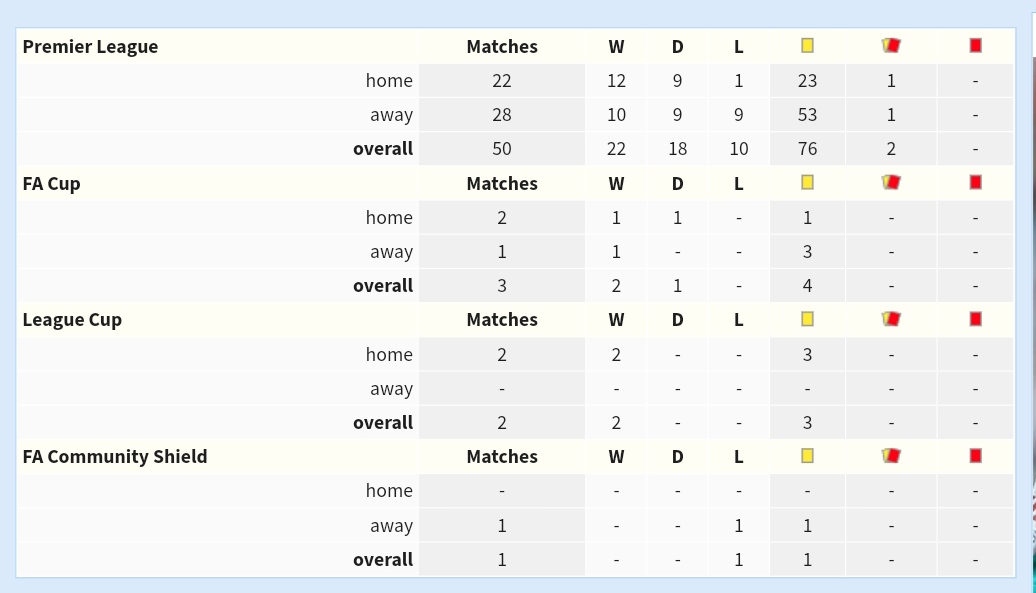Screen dimensions: 1036x593
Task: Select the FA Community Shield heading
Action: (115, 457)
